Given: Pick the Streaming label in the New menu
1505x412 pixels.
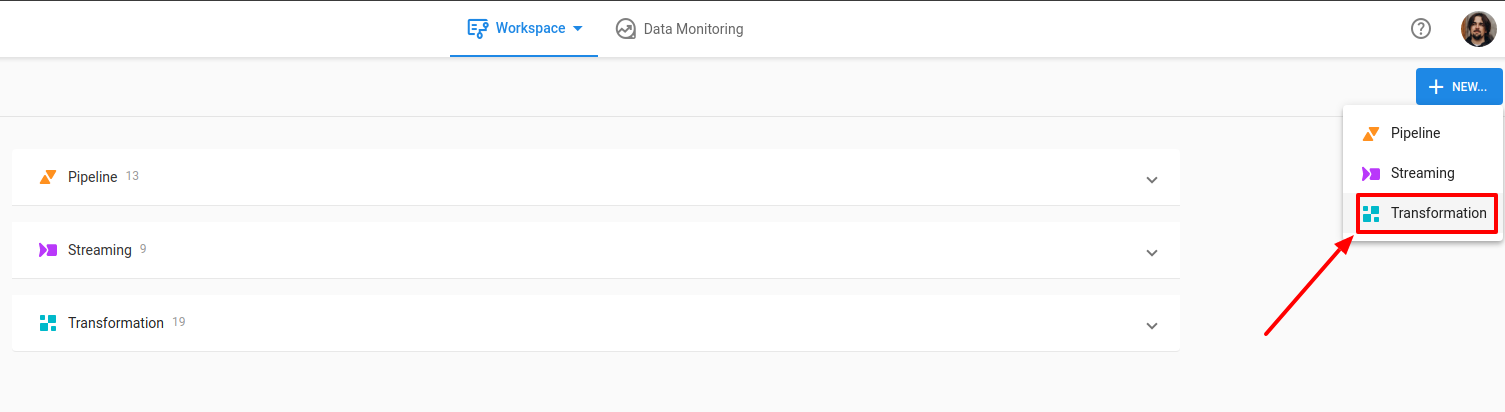Looking at the screenshot, I should pyautogui.click(x=1422, y=173).
